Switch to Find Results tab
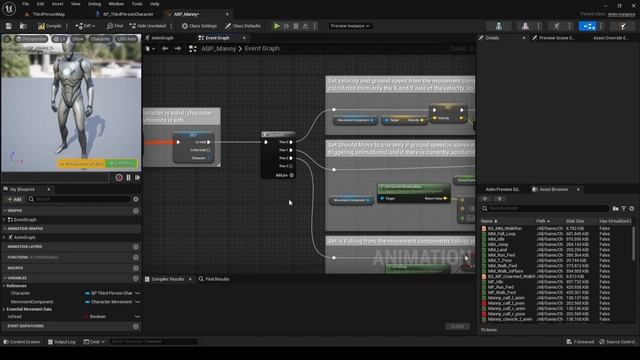 coord(214,279)
